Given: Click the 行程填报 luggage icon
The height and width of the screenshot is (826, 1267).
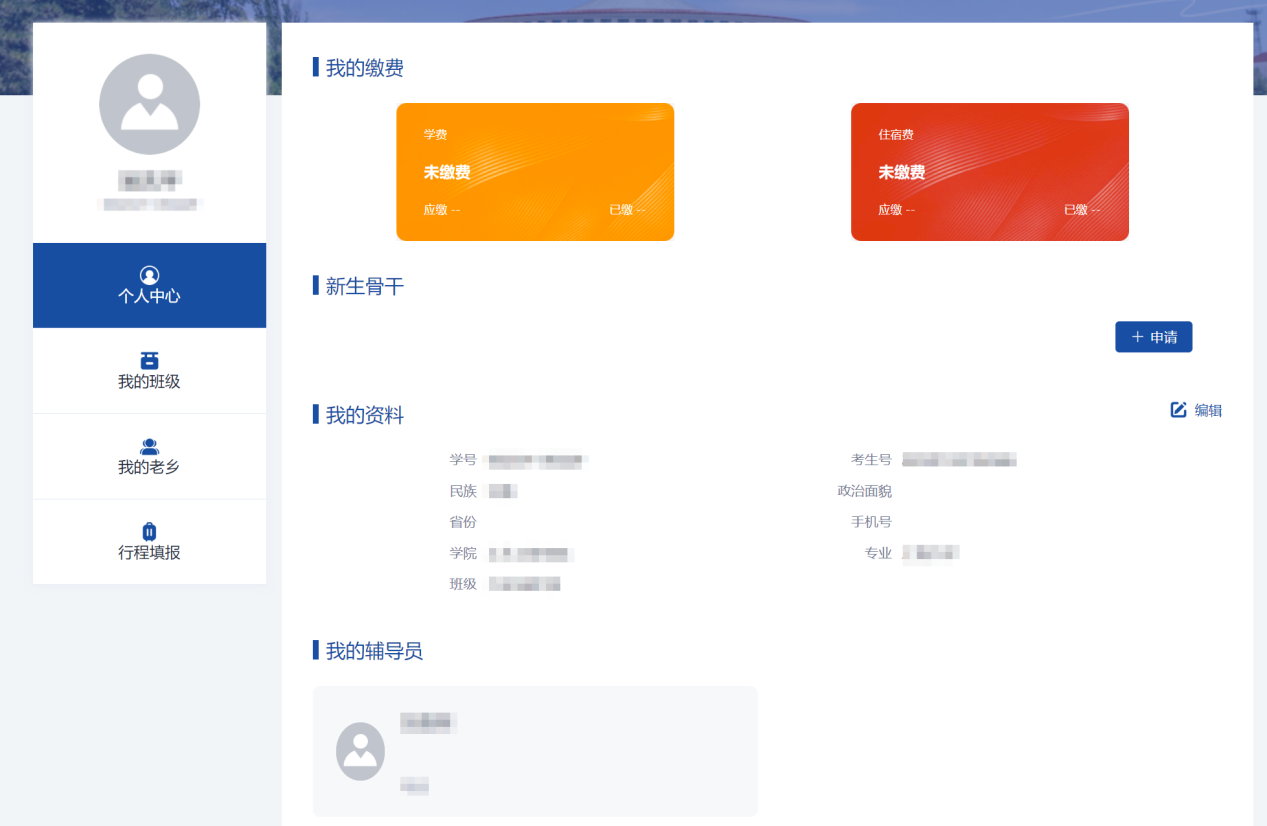Looking at the screenshot, I should pyautogui.click(x=150, y=531).
